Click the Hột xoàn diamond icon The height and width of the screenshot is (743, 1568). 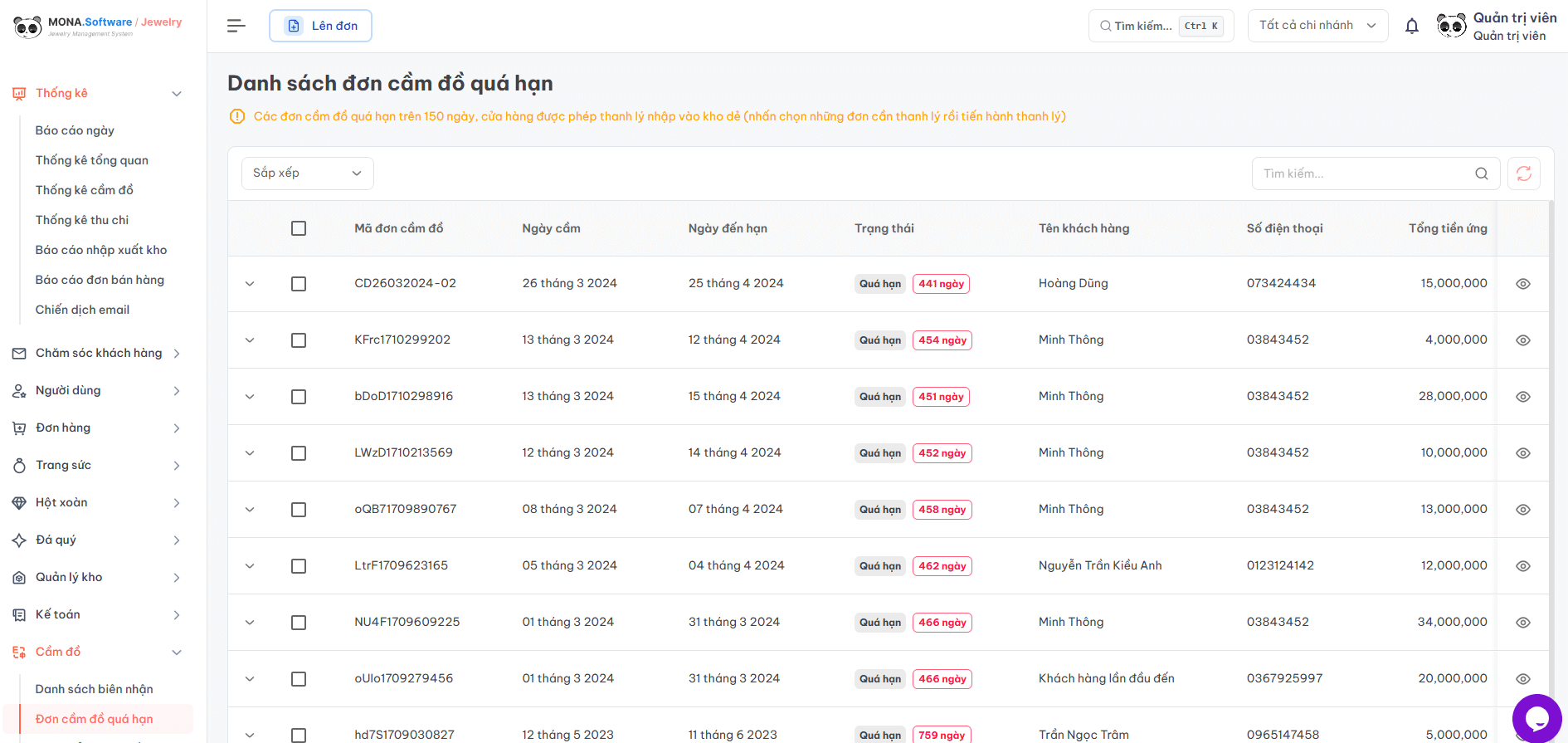point(19,503)
